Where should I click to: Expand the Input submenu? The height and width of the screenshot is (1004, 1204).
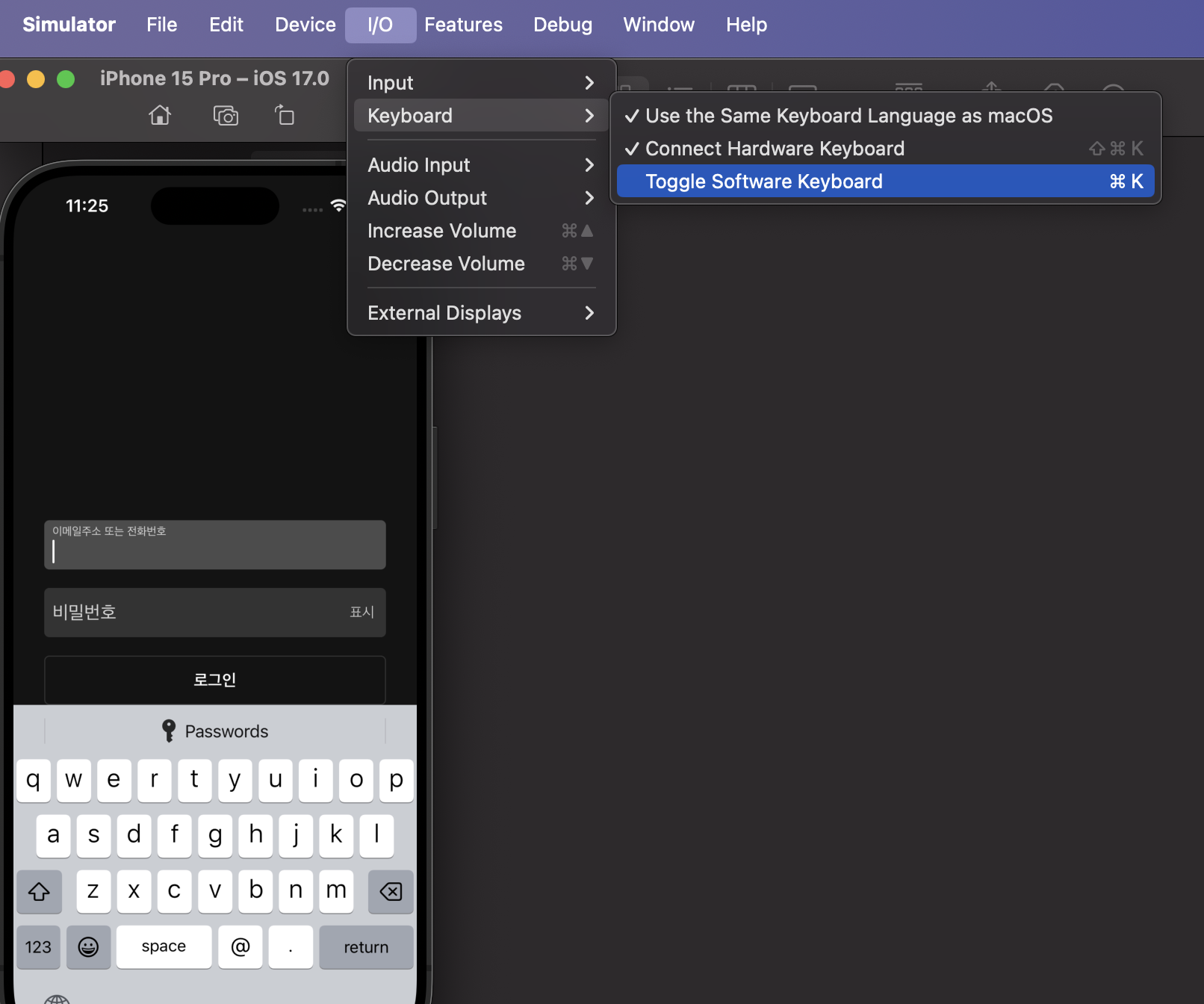pos(482,83)
